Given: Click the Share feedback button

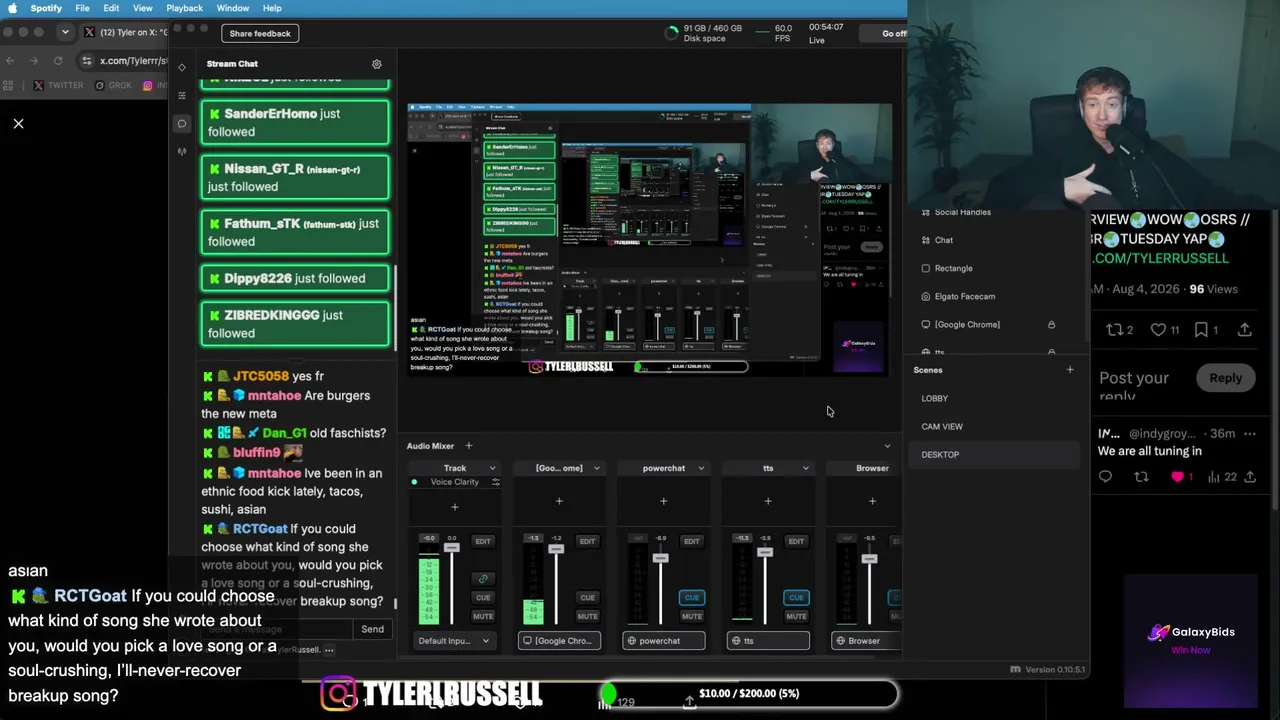Looking at the screenshot, I should click(x=260, y=33).
